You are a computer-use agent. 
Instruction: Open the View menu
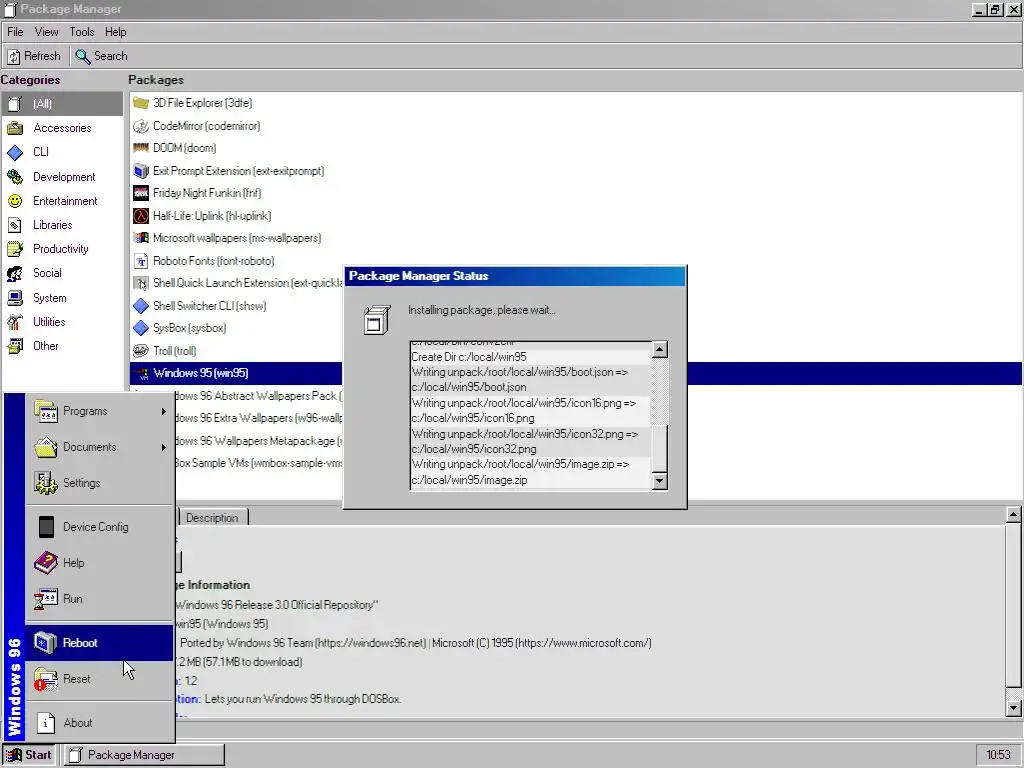click(46, 32)
